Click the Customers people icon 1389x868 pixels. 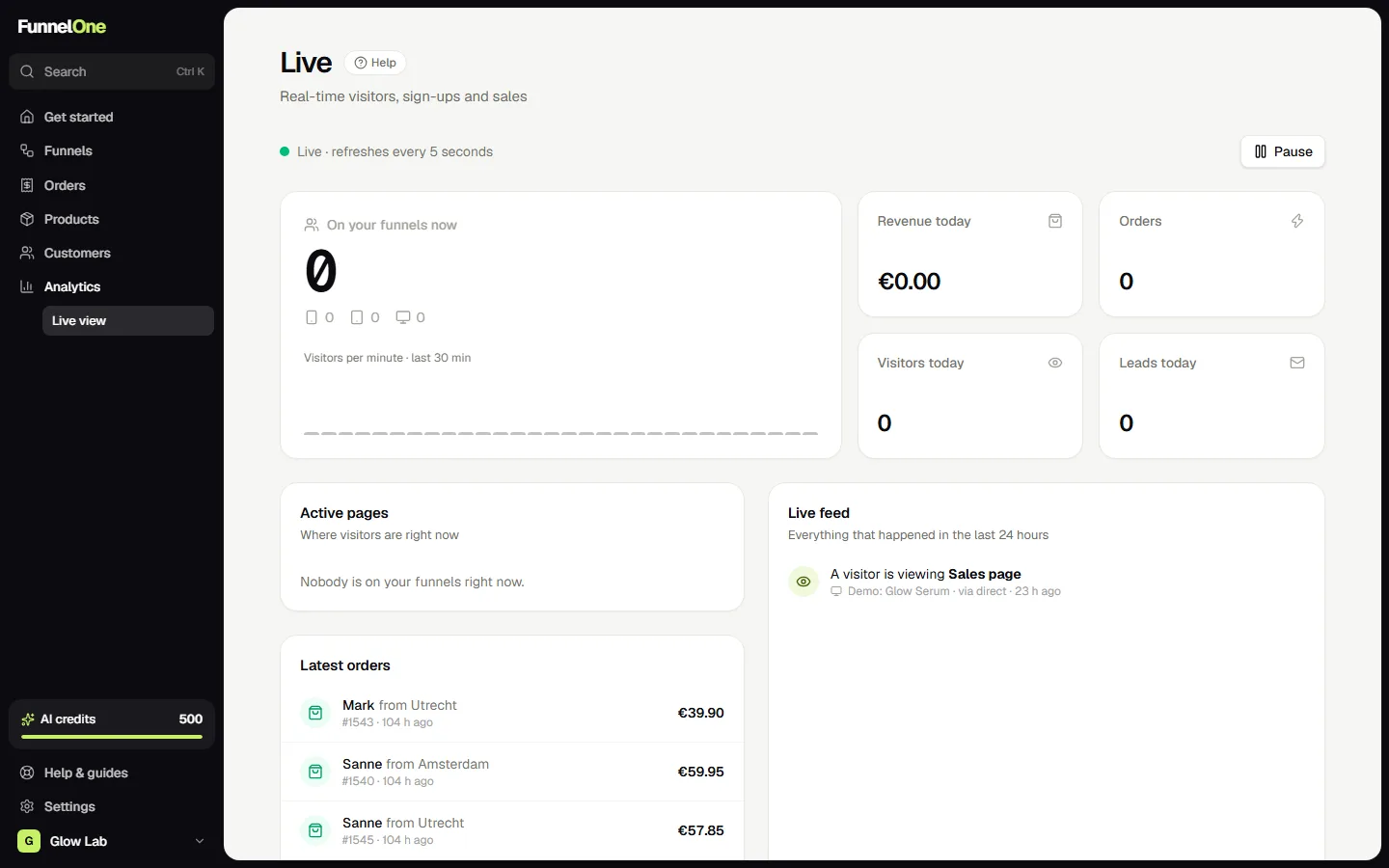coord(27,253)
